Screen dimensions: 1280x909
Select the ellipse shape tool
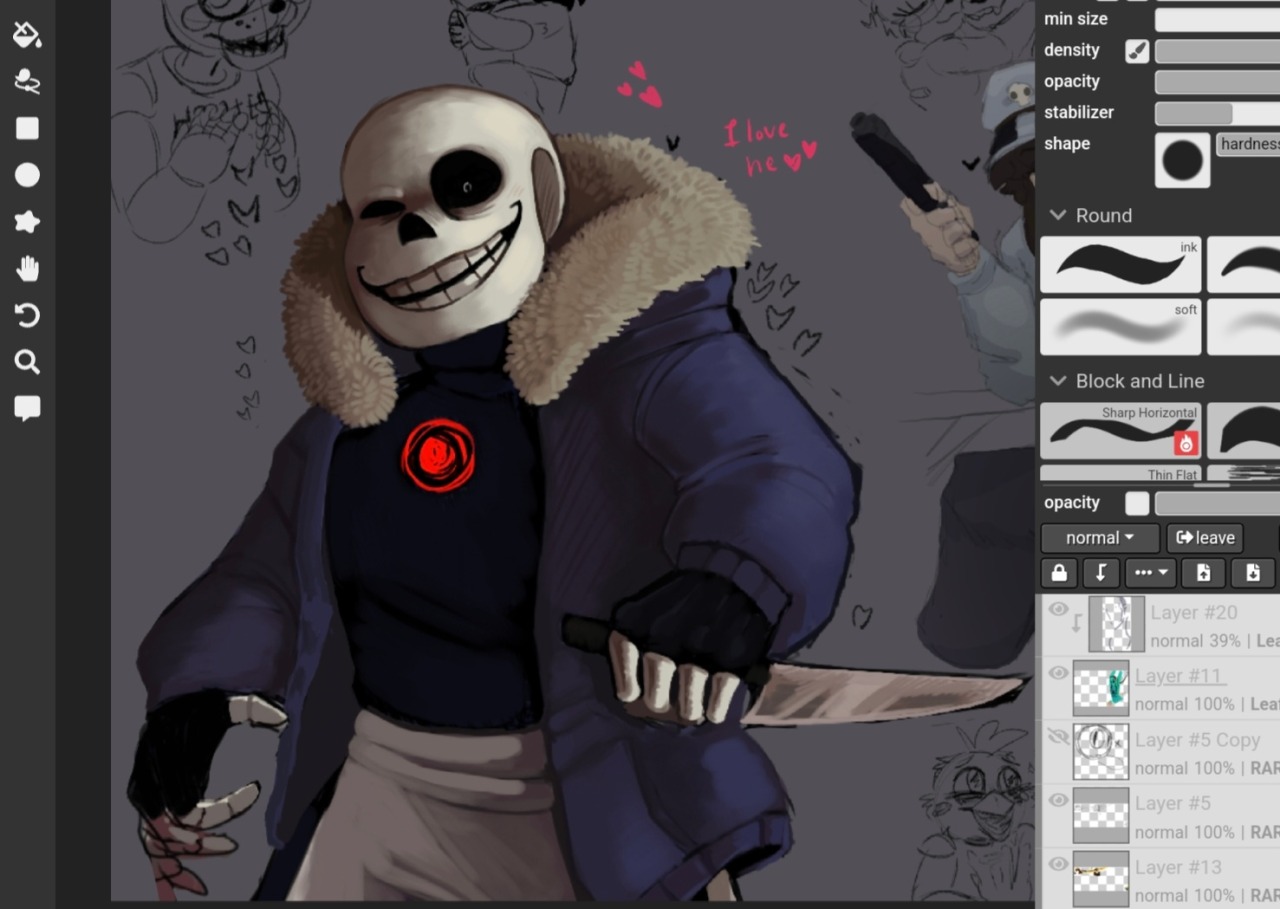pos(27,175)
